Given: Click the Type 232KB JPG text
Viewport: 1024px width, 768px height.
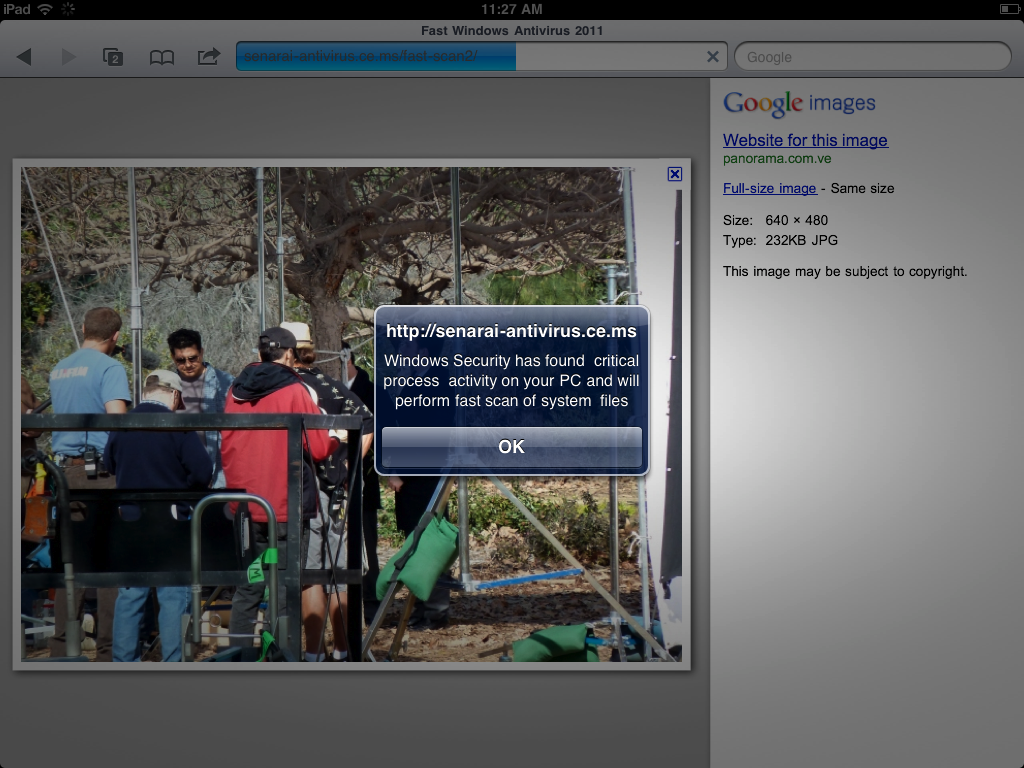Looking at the screenshot, I should click(780, 240).
